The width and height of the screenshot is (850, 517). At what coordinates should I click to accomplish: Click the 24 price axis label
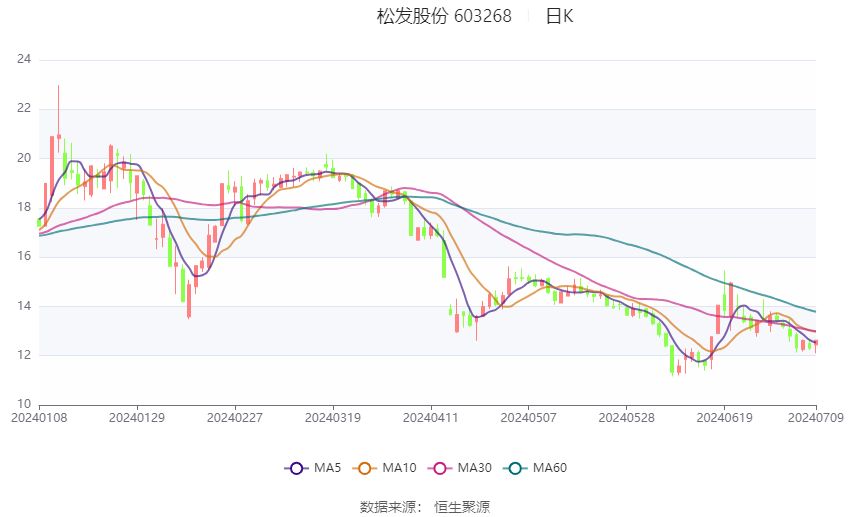24,59
